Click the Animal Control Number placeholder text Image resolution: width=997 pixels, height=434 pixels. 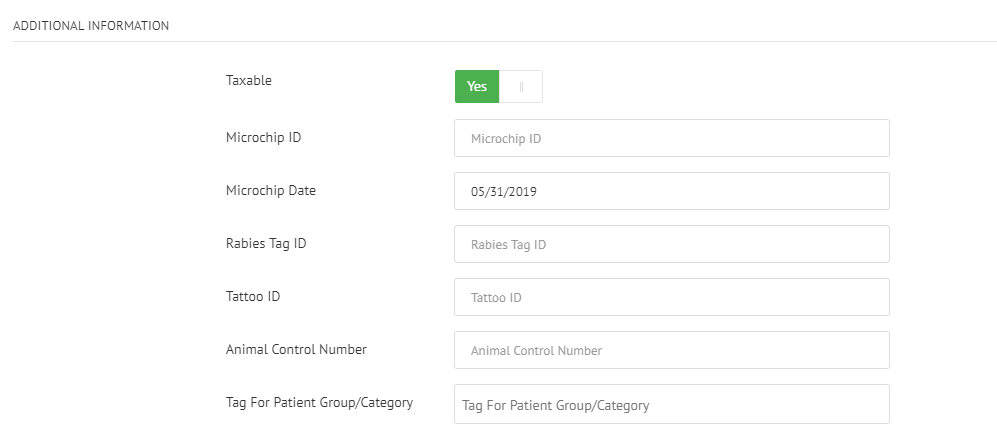click(536, 350)
